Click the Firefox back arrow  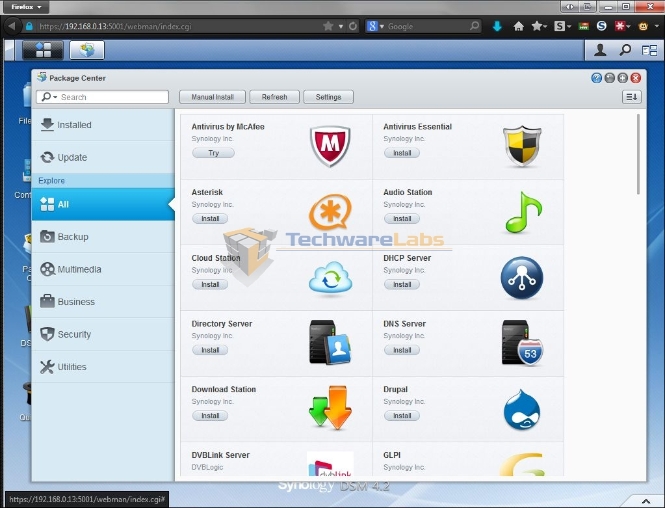(x=11, y=26)
